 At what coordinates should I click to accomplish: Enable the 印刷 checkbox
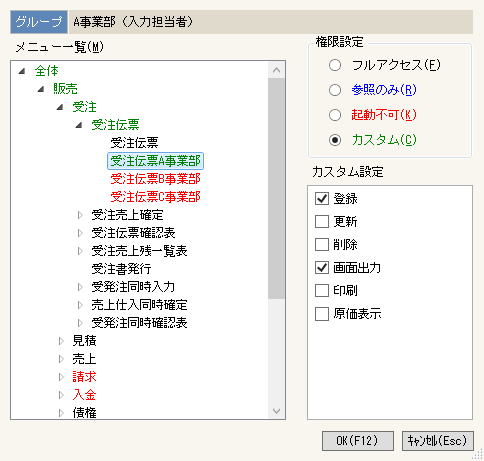point(322,290)
